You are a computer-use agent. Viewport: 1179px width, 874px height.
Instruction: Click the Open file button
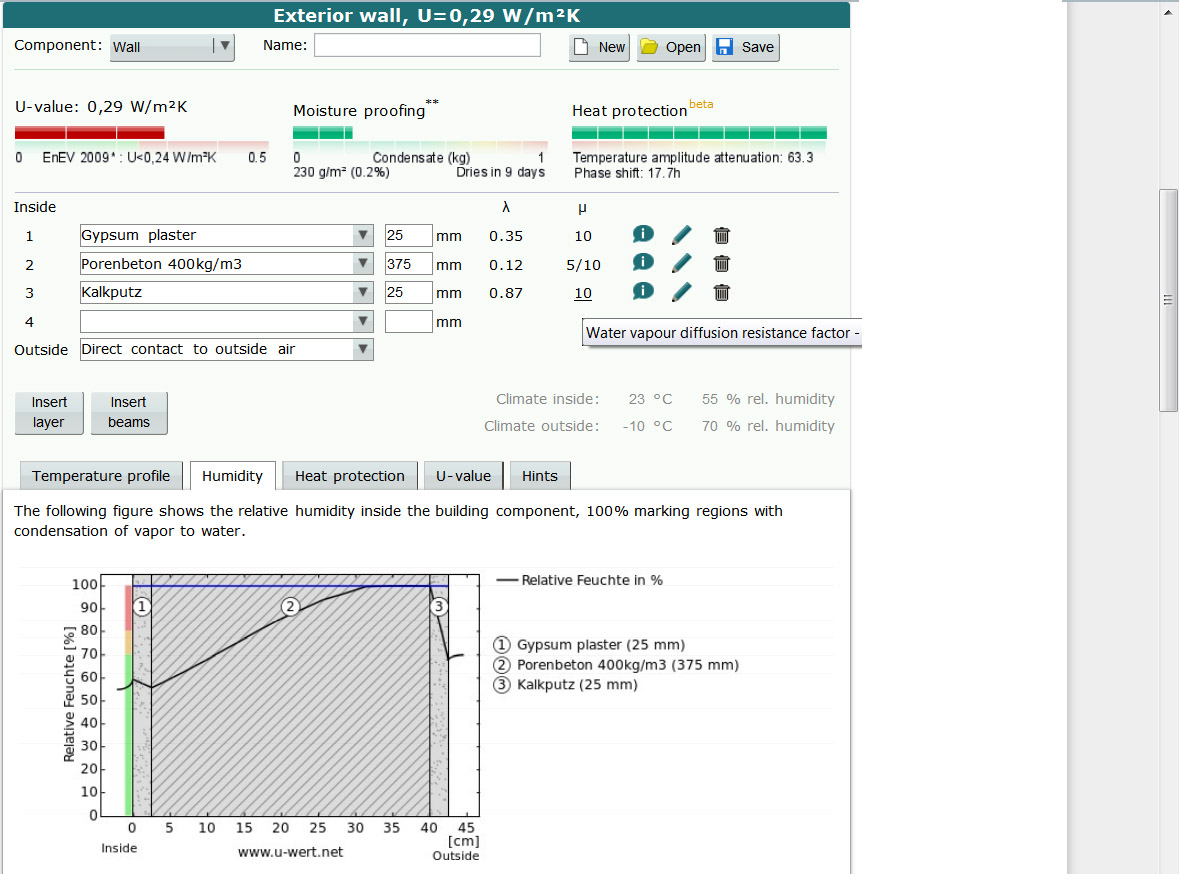[x=671, y=47]
